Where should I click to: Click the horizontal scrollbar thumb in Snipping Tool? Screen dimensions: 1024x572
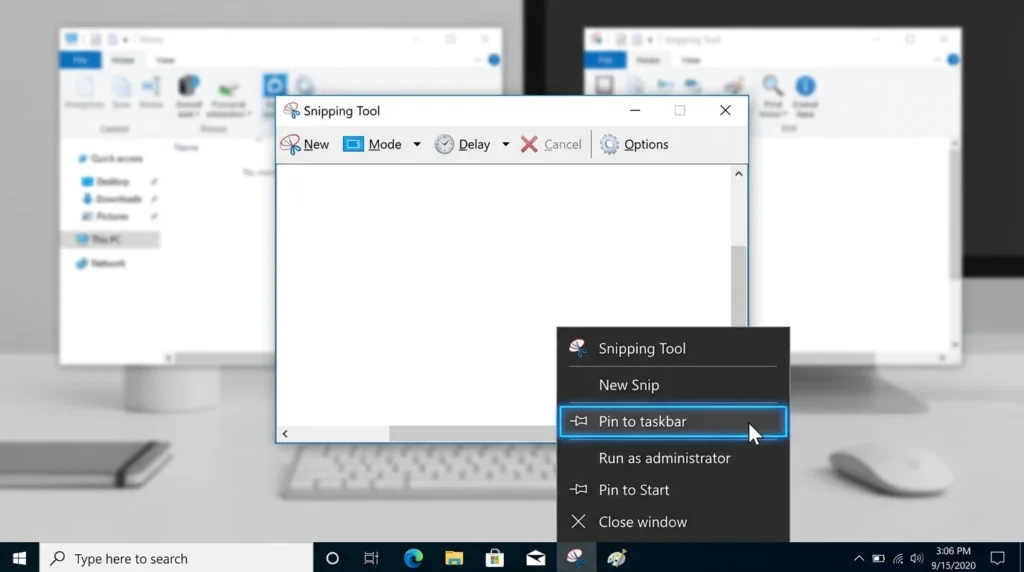click(472, 434)
